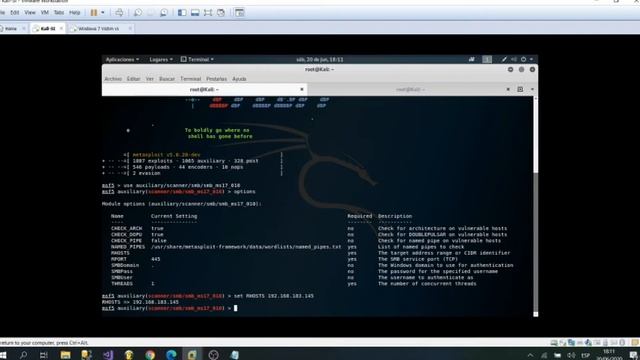Open the VMware Tabs menu
The image size is (640, 360).
(x=59, y=13)
